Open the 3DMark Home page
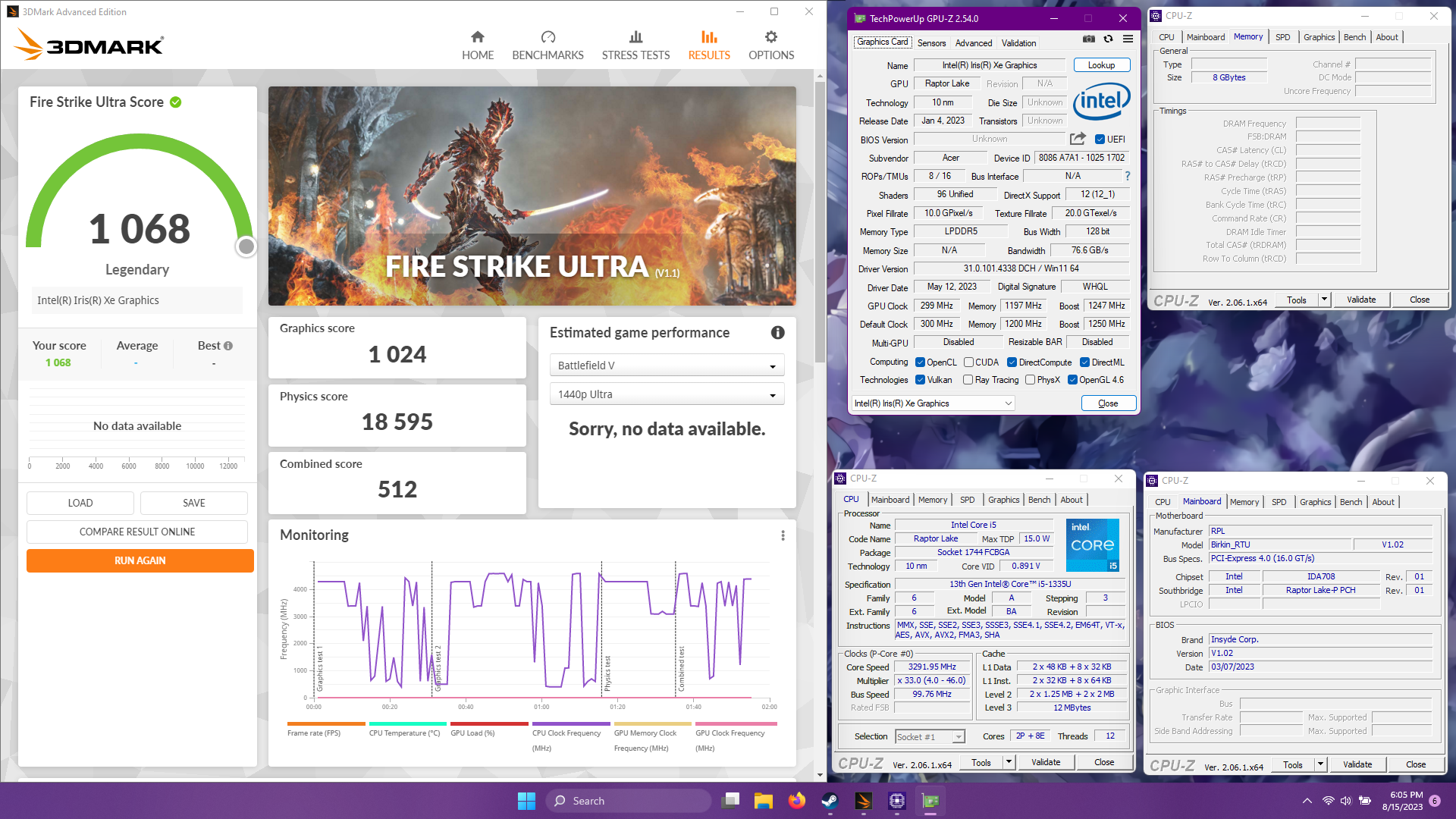 (x=478, y=45)
